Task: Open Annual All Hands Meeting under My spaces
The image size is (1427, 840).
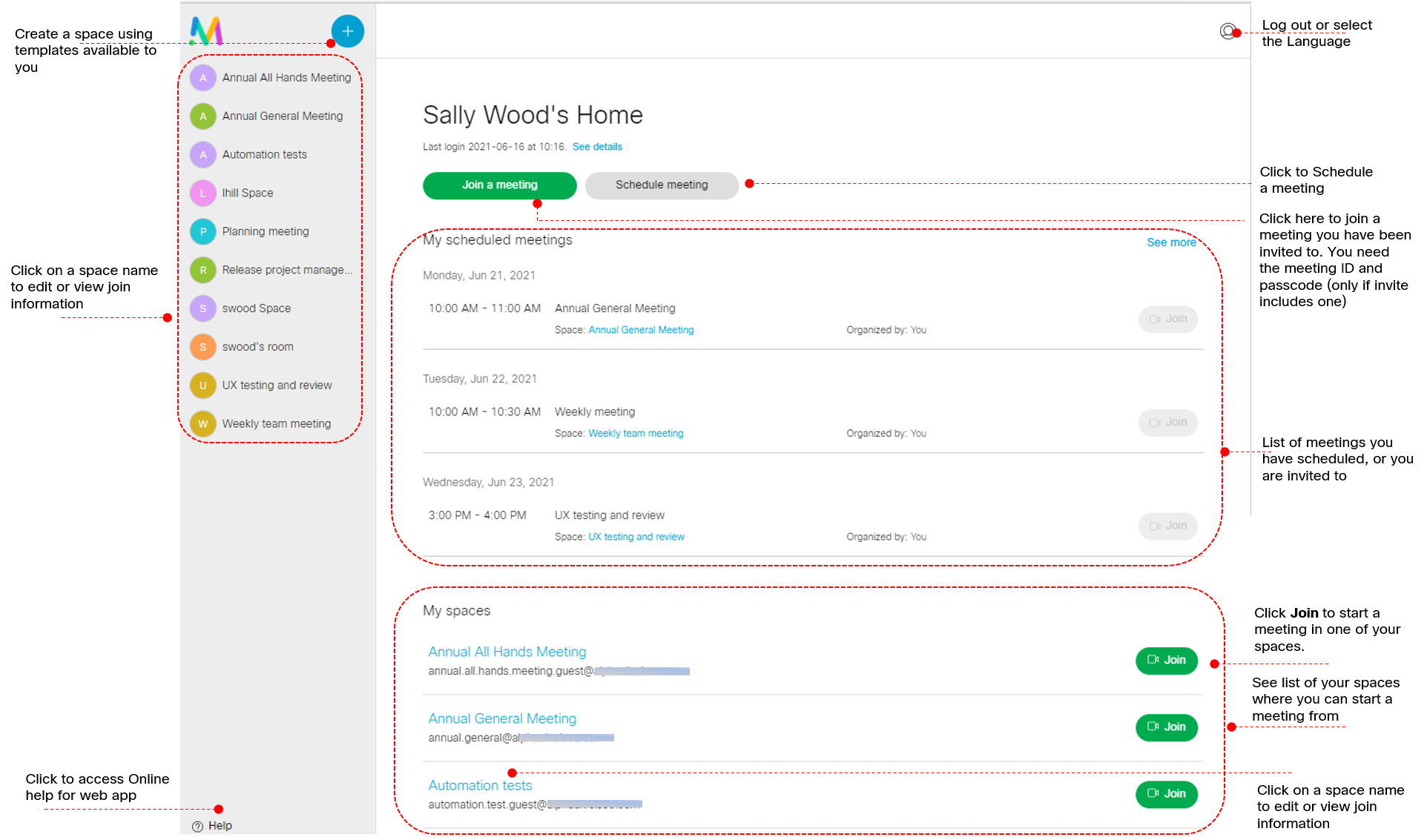Action: tap(507, 651)
